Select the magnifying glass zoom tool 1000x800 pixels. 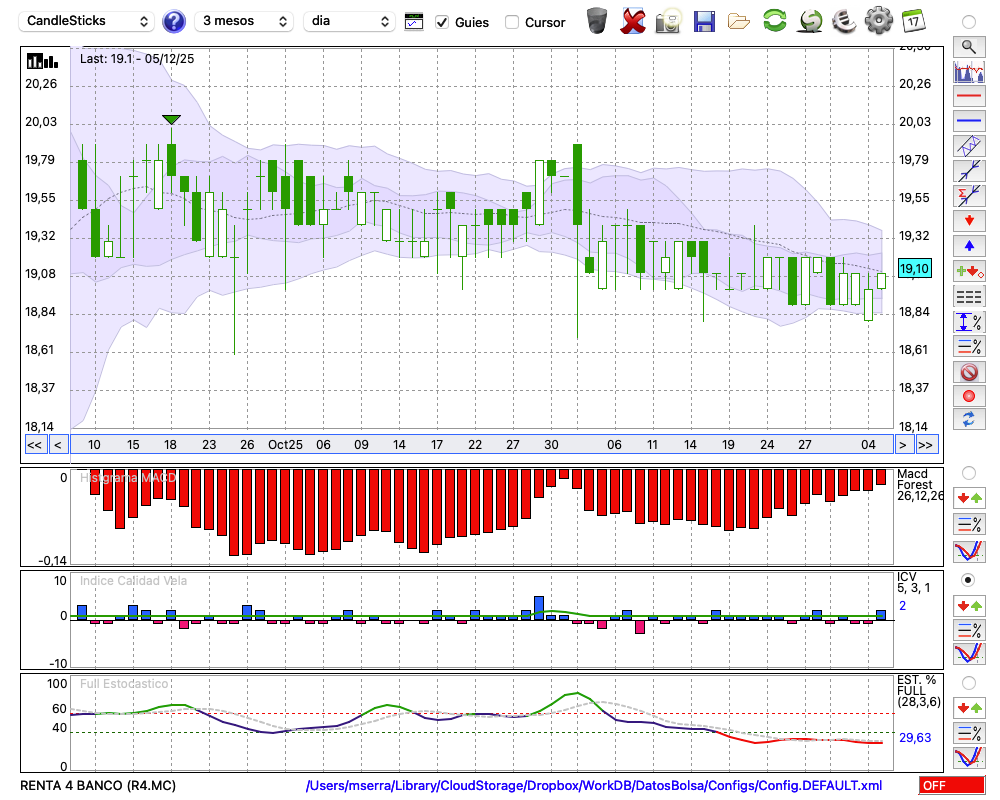click(968, 46)
